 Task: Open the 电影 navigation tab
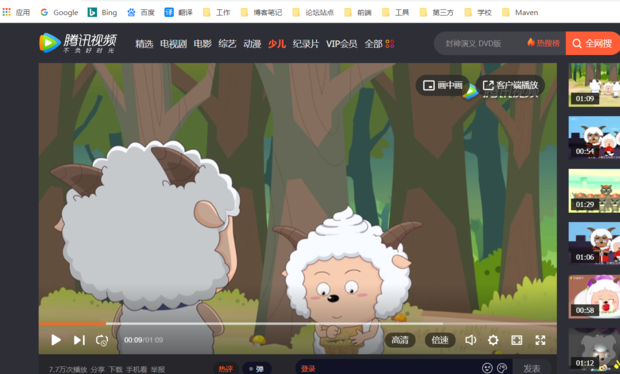pyautogui.click(x=202, y=43)
